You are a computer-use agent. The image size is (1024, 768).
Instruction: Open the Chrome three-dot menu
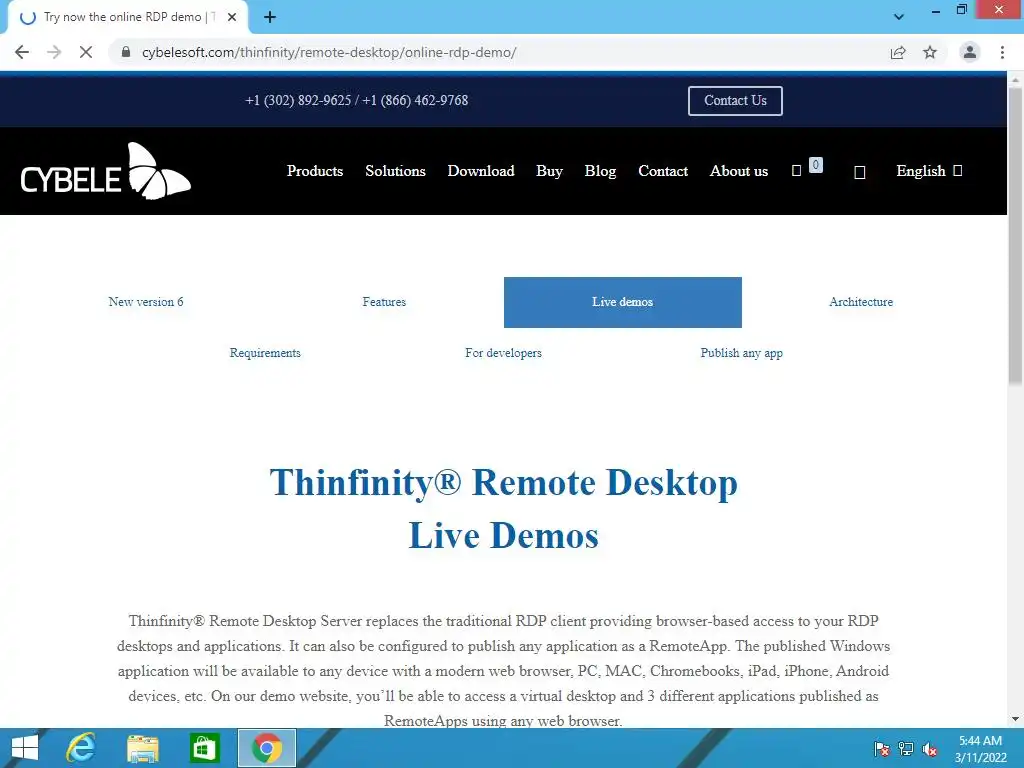(x=1002, y=52)
